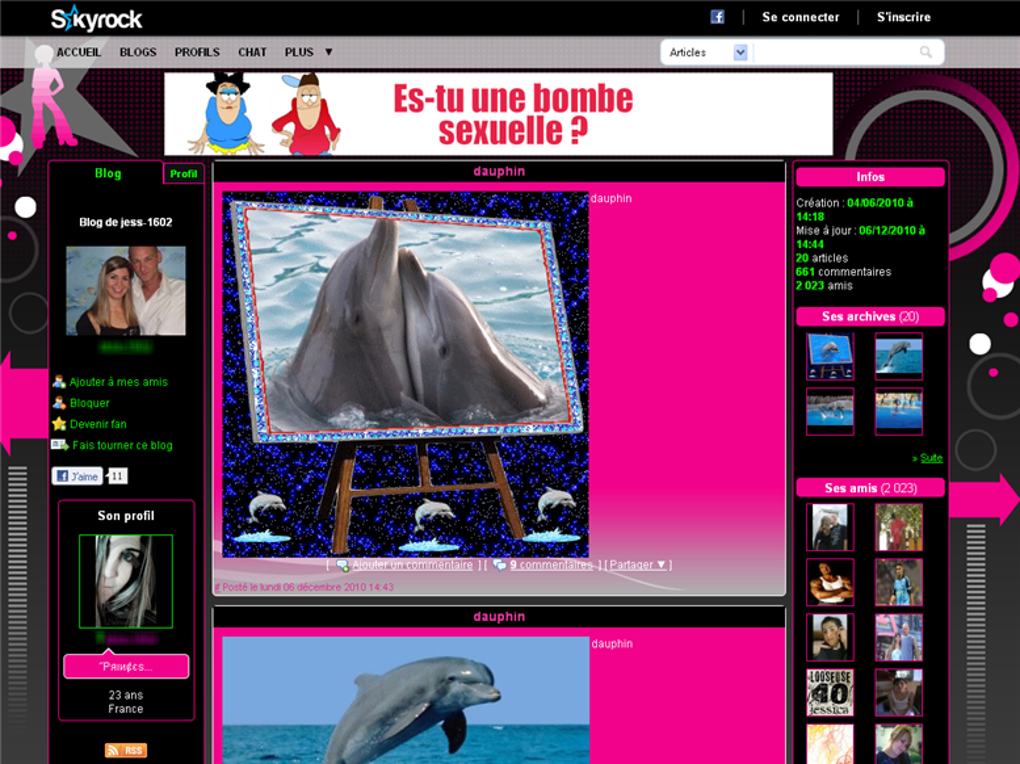This screenshot has width=1020, height=764.
Task: Click the S'inscrire link
Action: pyautogui.click(x=903, y=17)
